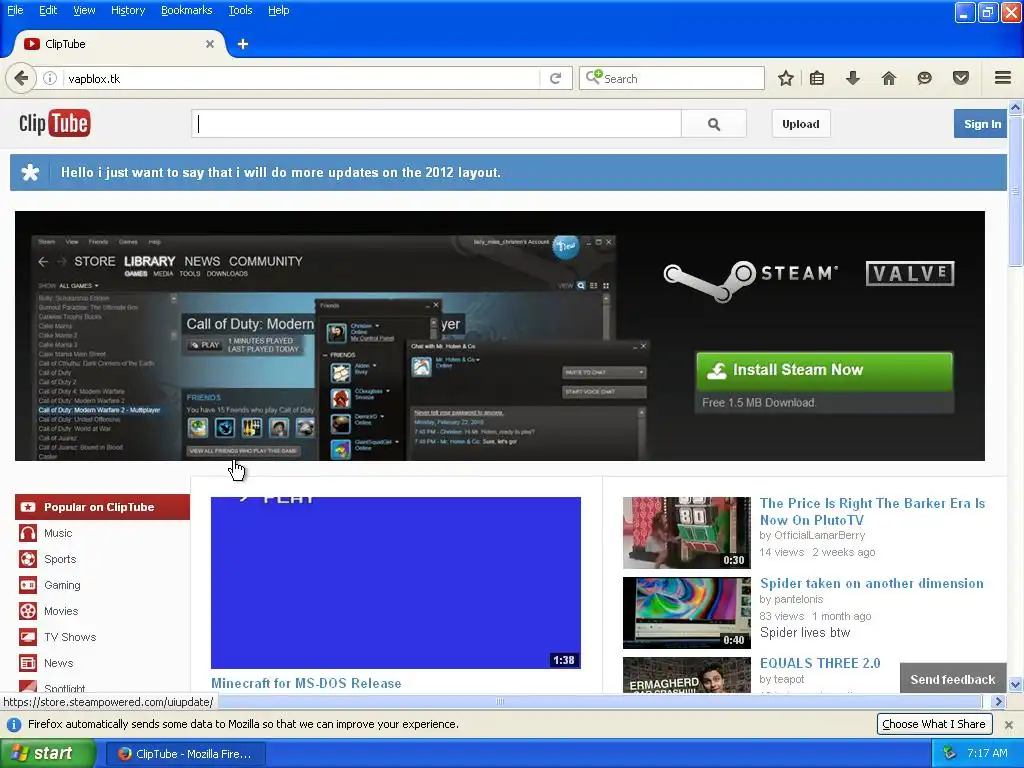Image resolution: width=1024 pixels, height=768 pixels.
Task: Click the Movies reel icon in sidebar
Action: pyautogui.click(x=27, y=611)
